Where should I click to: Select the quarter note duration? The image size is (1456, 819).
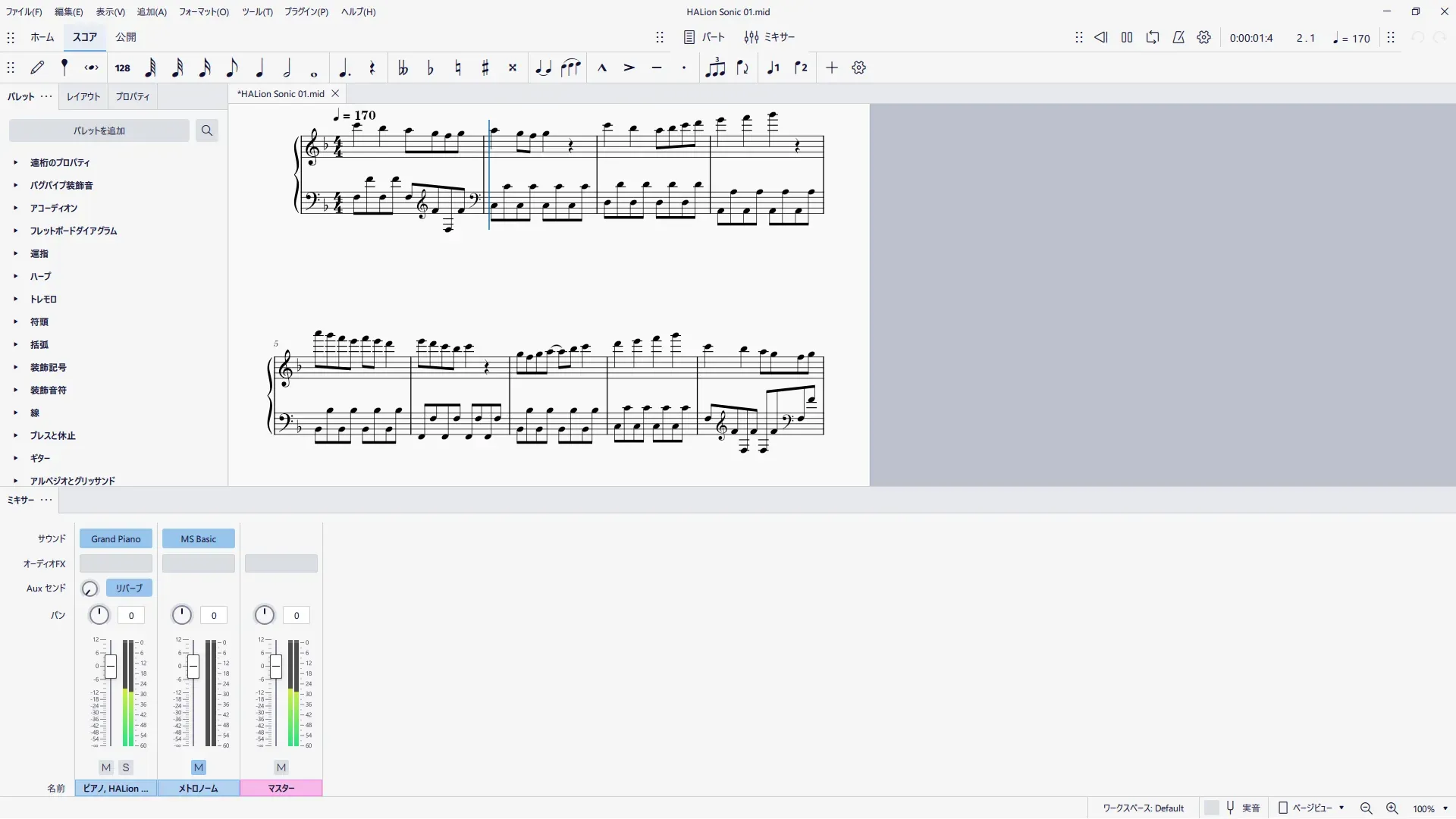tap(259, 68)
